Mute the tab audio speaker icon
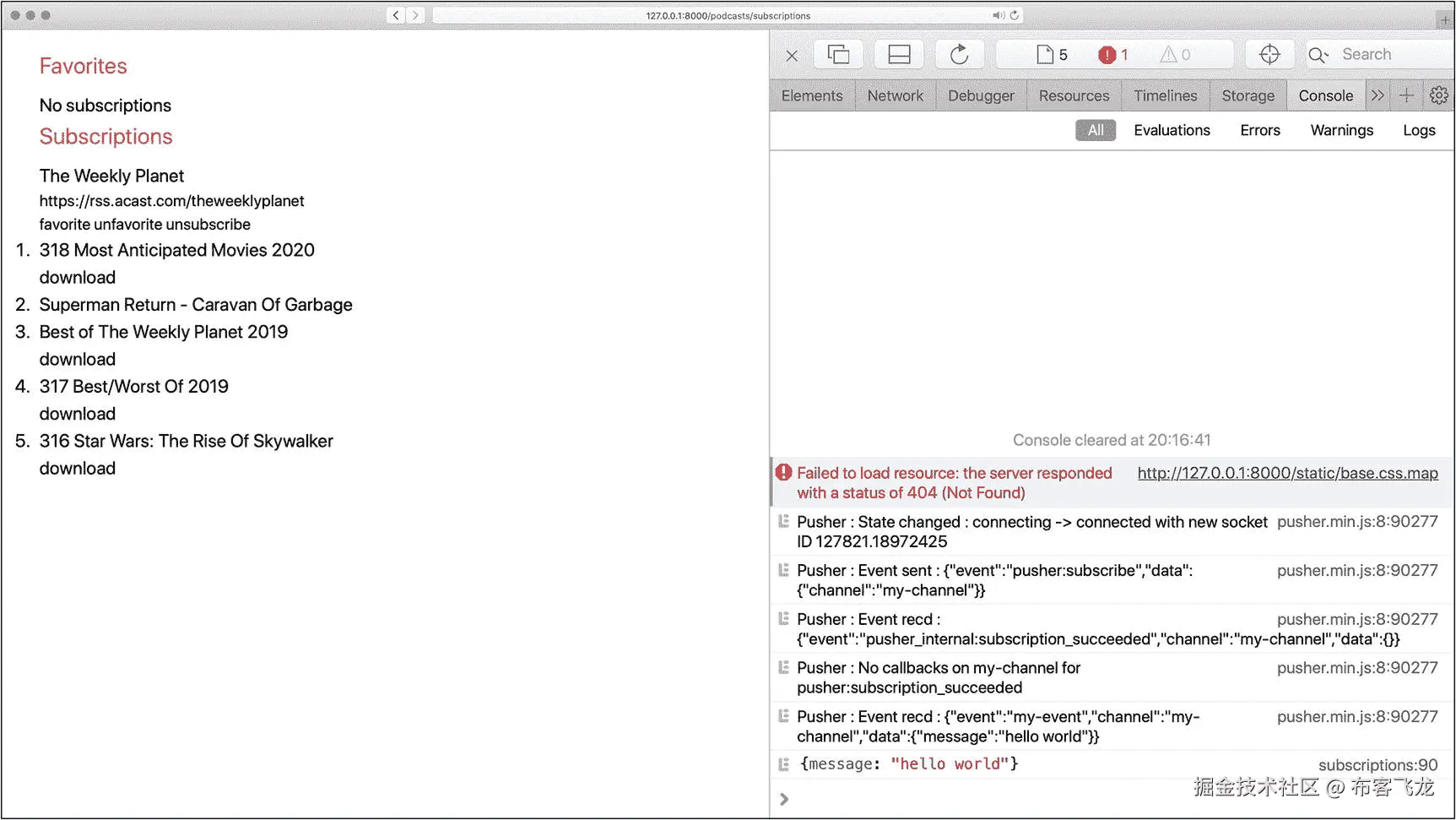The width and height of the screenshot is (1456, 820). tap(999, 15)
